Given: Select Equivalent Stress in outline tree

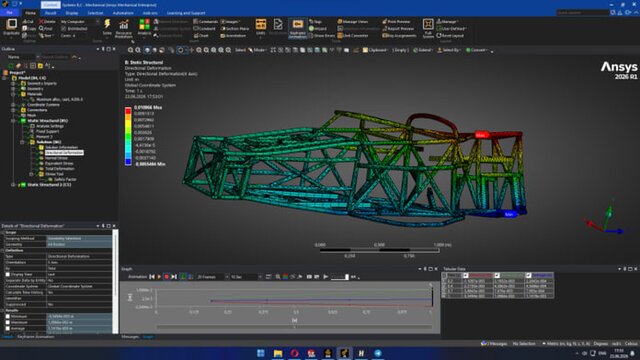Looking at the screenshot, I should [x=59, y=163].
